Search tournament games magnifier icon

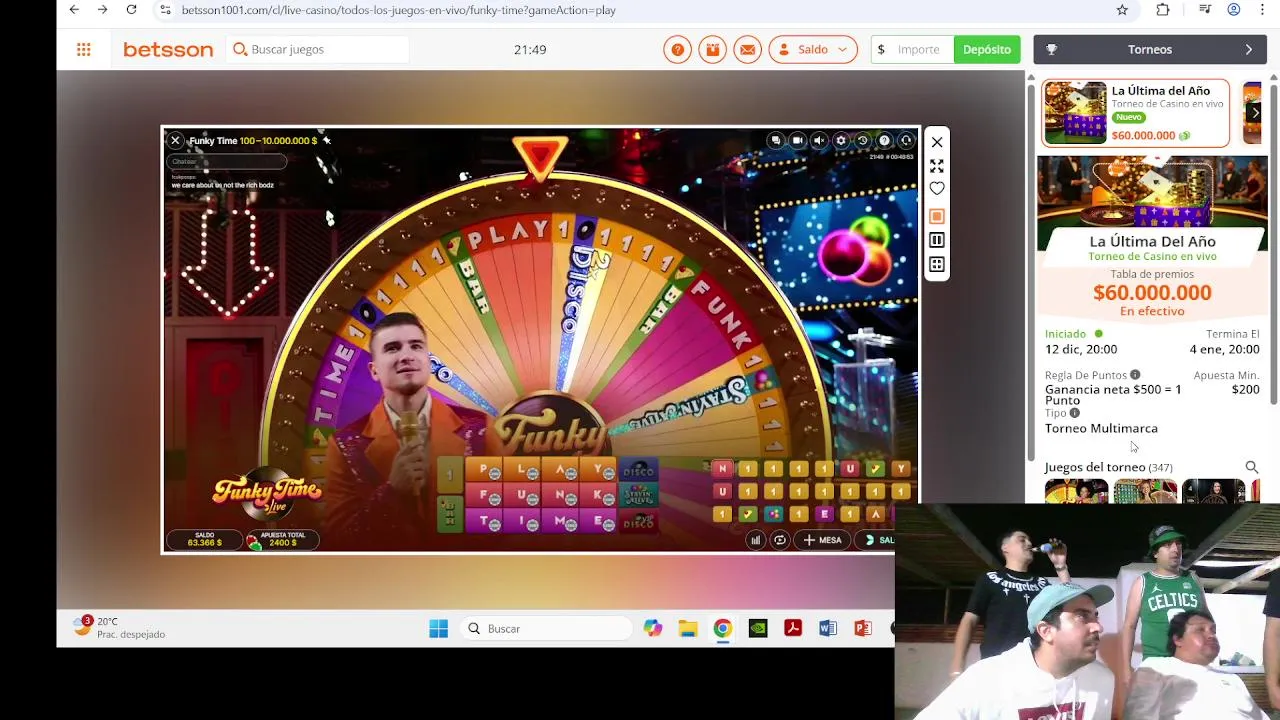(x=1251, y=467)
